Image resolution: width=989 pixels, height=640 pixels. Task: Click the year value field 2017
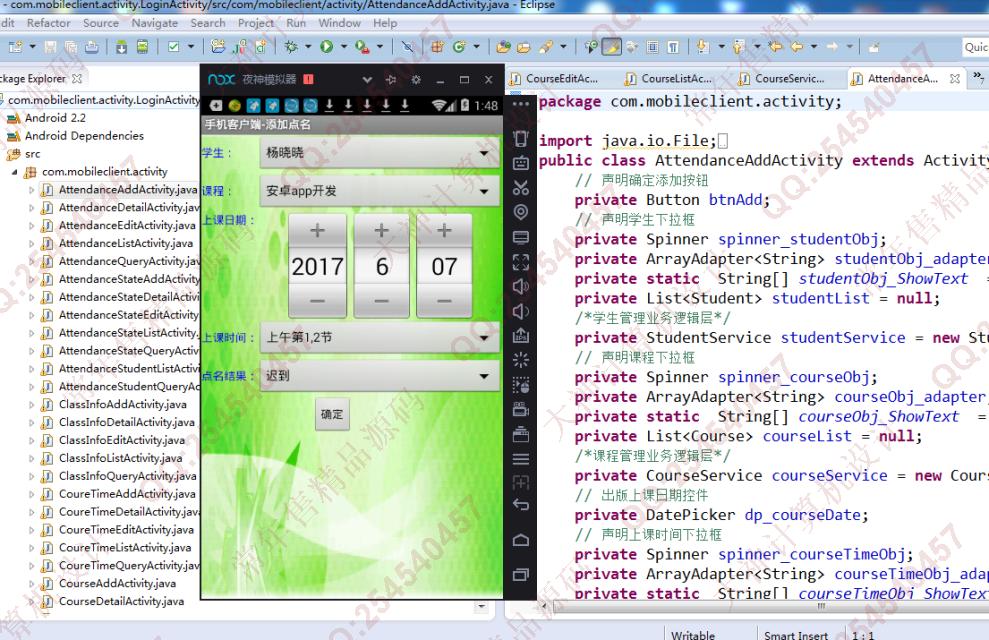click(x=317, y=267)
